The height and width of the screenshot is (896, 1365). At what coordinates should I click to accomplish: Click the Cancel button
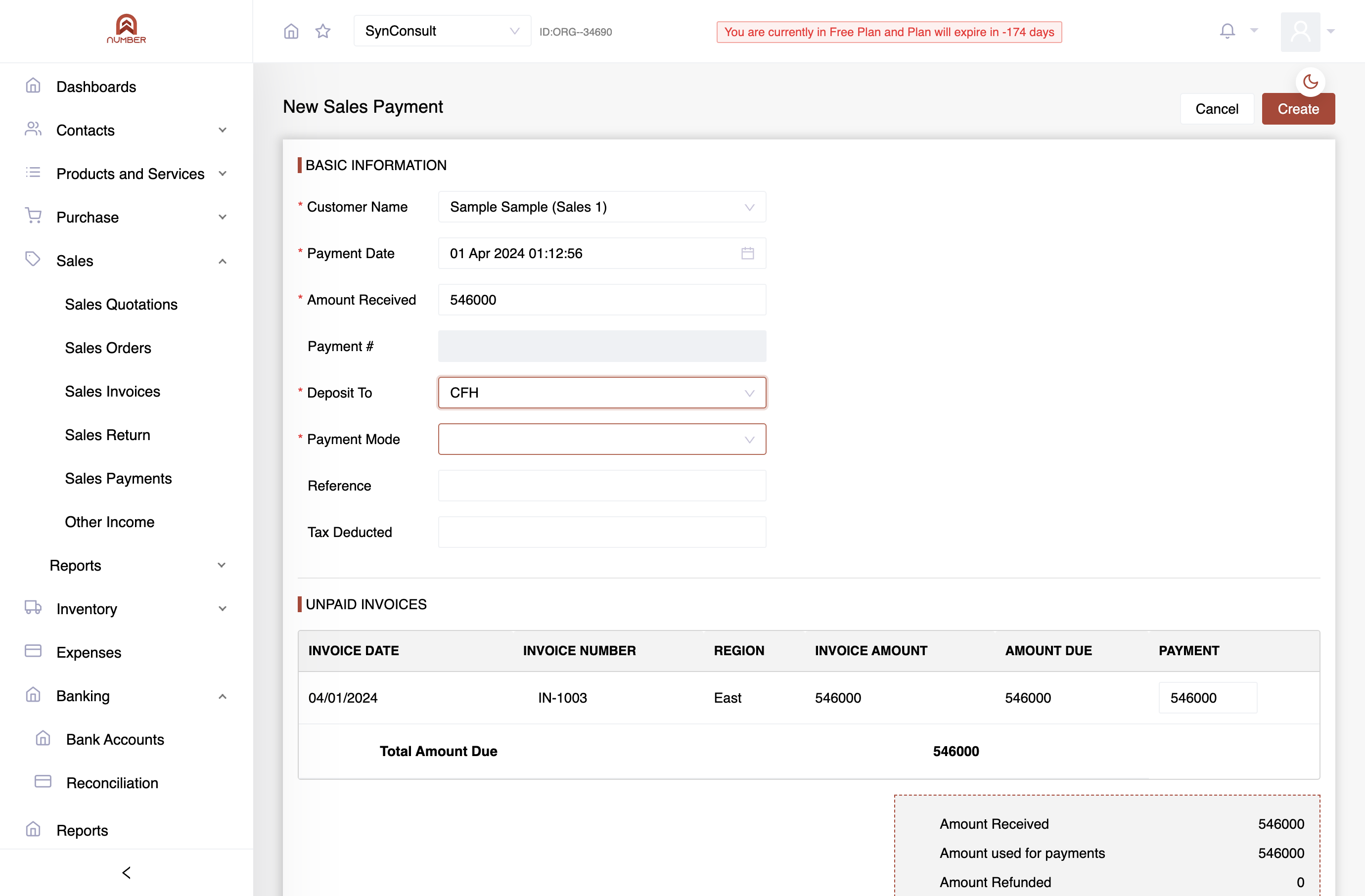coord(1217,109)
